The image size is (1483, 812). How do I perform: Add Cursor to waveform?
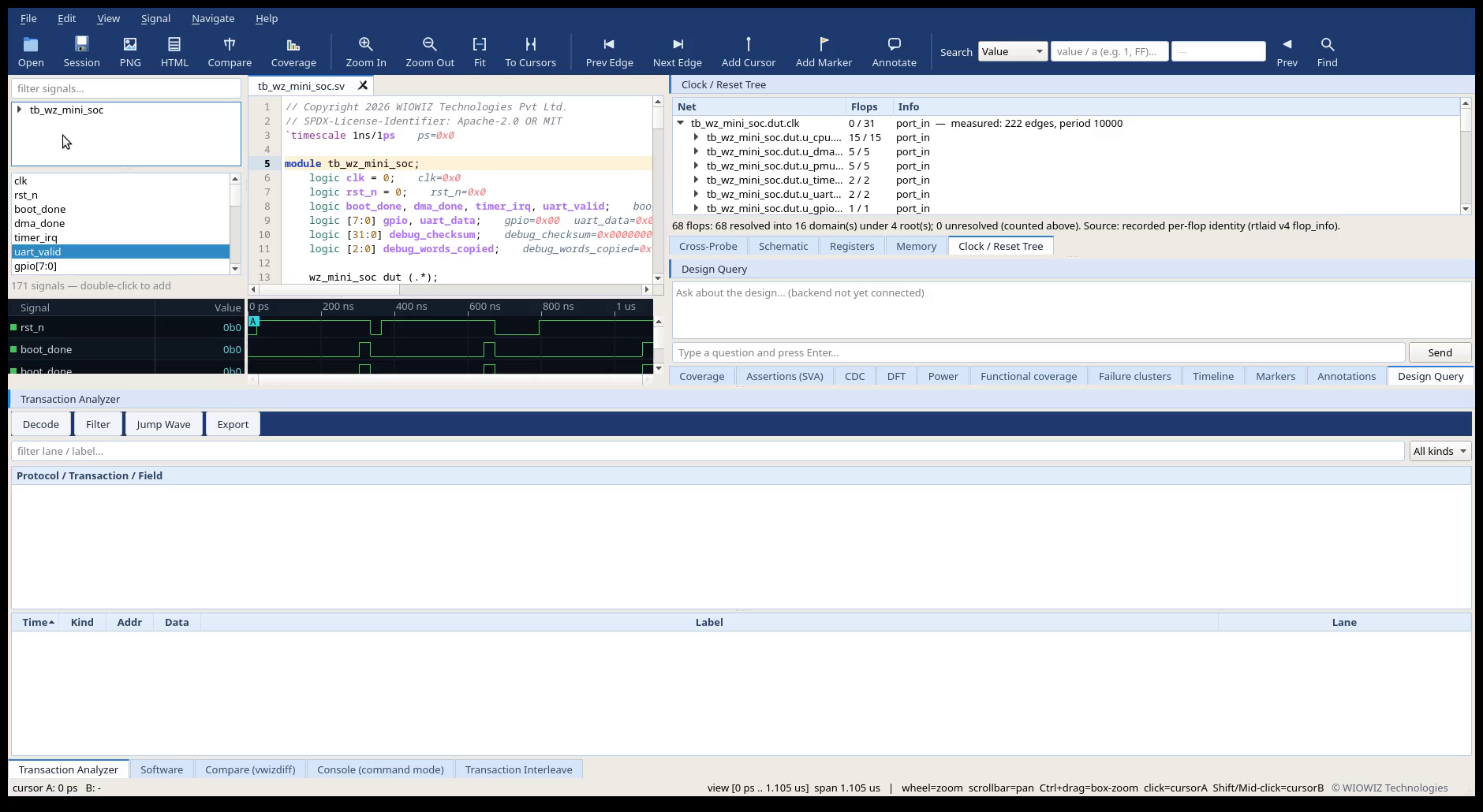pyautogui.click(x=749, y=52)
